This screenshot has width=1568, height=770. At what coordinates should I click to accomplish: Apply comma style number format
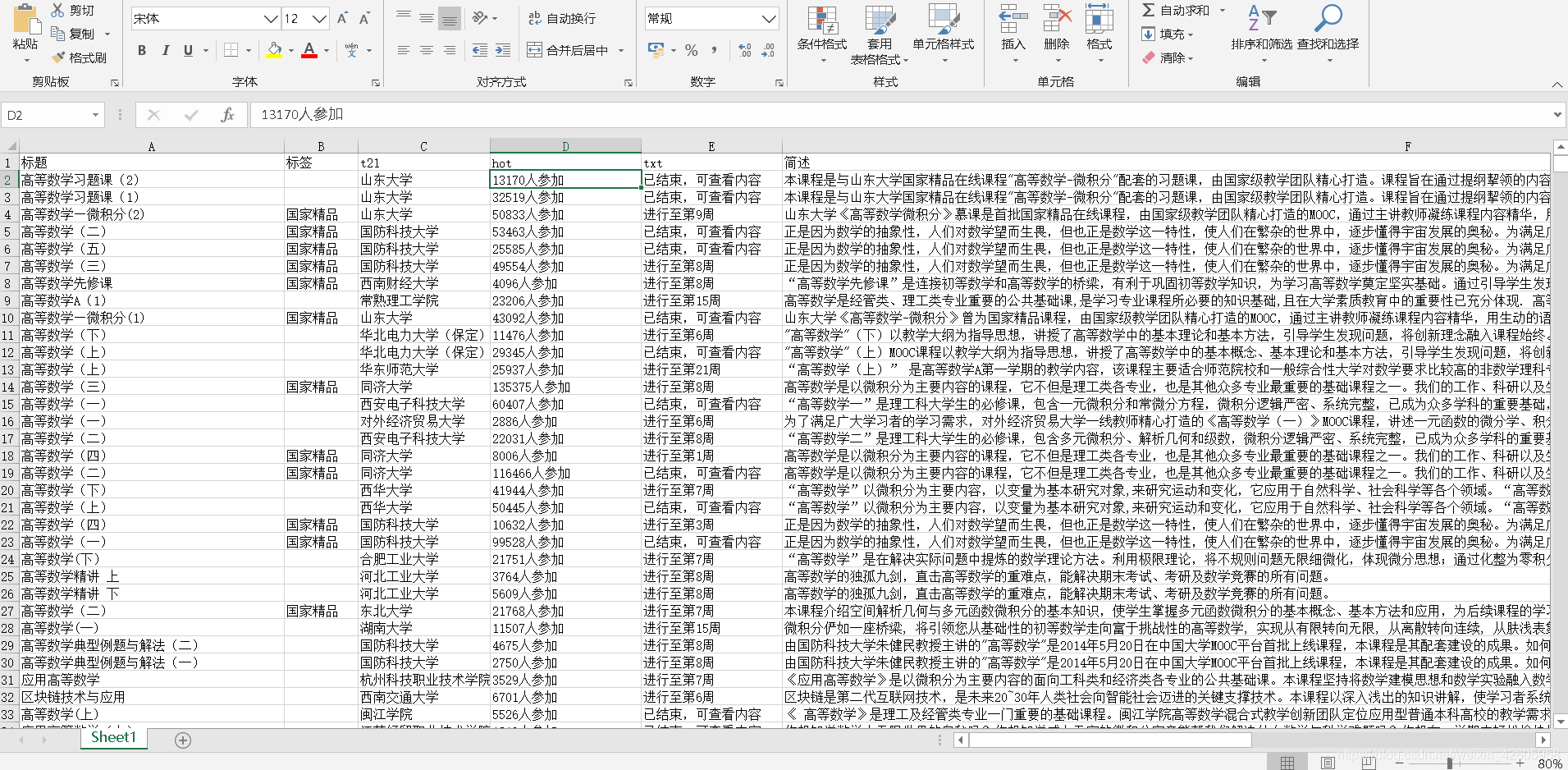715,50
